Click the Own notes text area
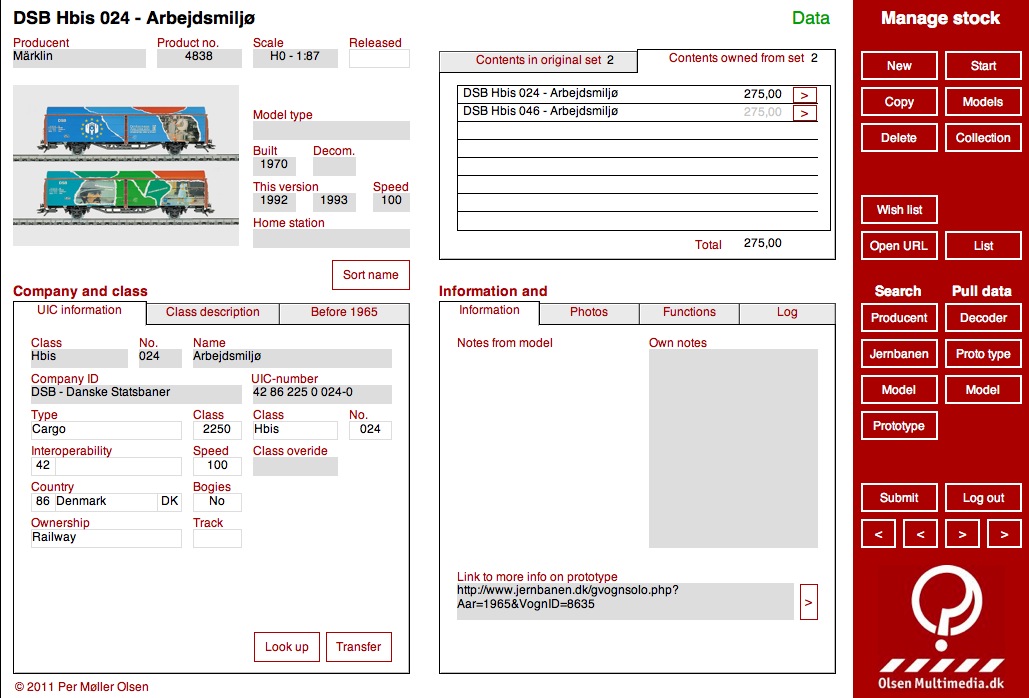The width and height of the screenshot is (1029, 698). tap(733, 449)
